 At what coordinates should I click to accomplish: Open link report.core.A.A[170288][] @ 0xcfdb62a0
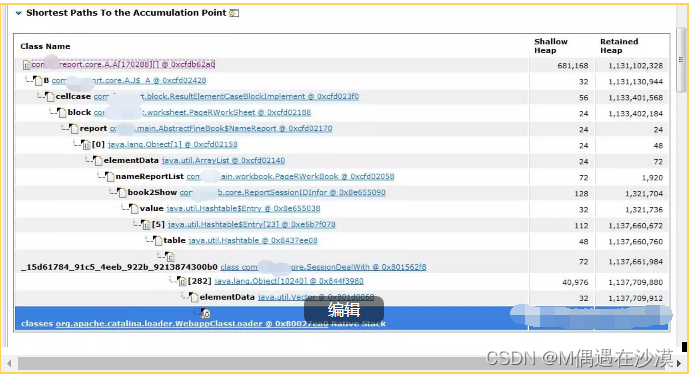point(123,65)
